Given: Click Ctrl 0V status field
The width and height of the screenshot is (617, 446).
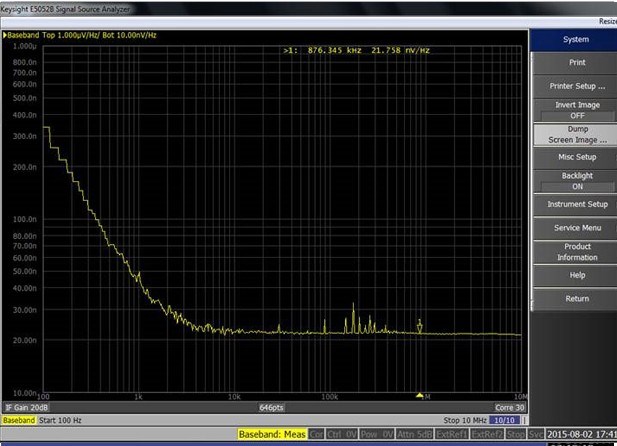Looking at the screenshot, I should coord(342,435).
